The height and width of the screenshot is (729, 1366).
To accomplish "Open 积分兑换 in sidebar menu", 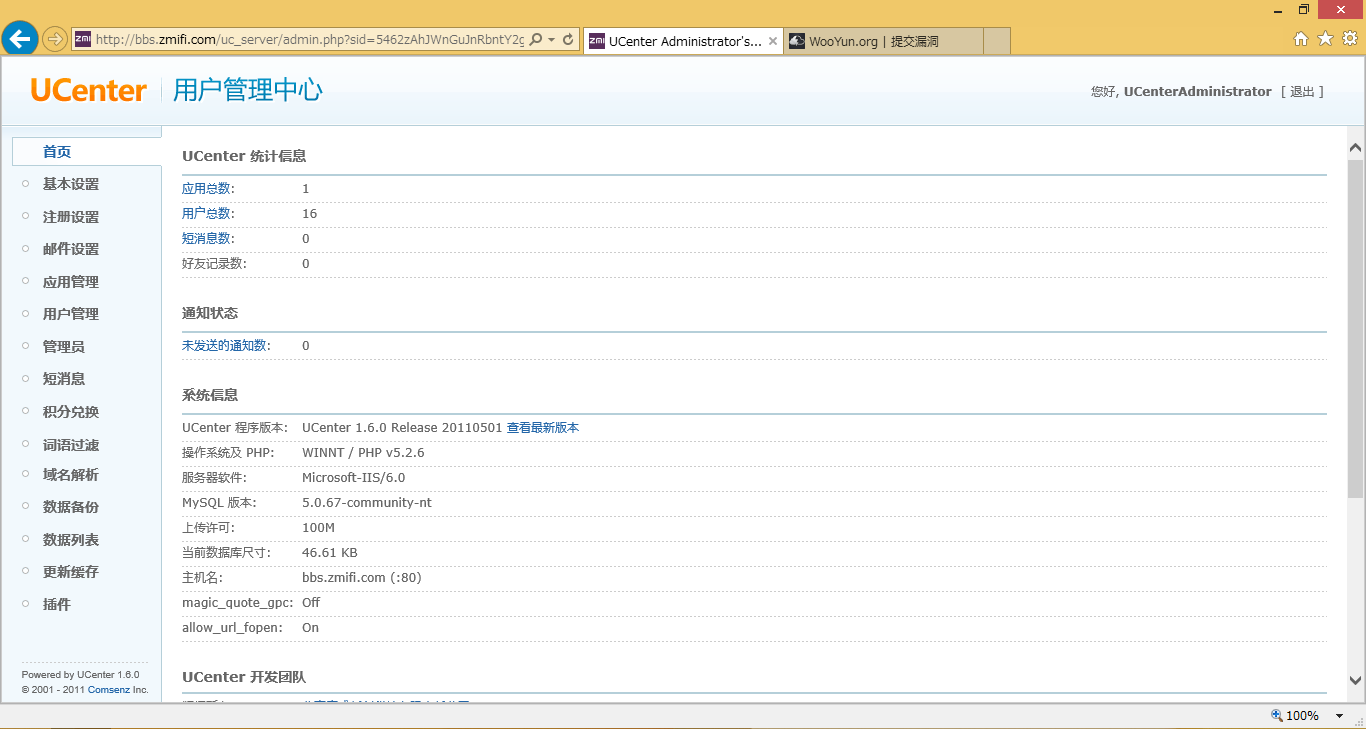I will (71, 412).
